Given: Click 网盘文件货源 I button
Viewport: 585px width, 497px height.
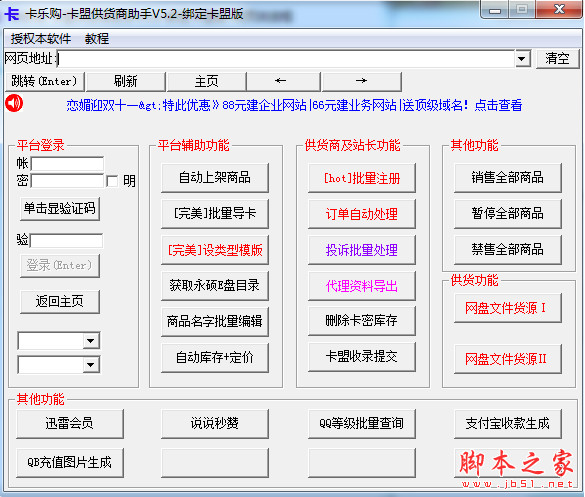Looking at the screenshot, I should tap(507, 308).
